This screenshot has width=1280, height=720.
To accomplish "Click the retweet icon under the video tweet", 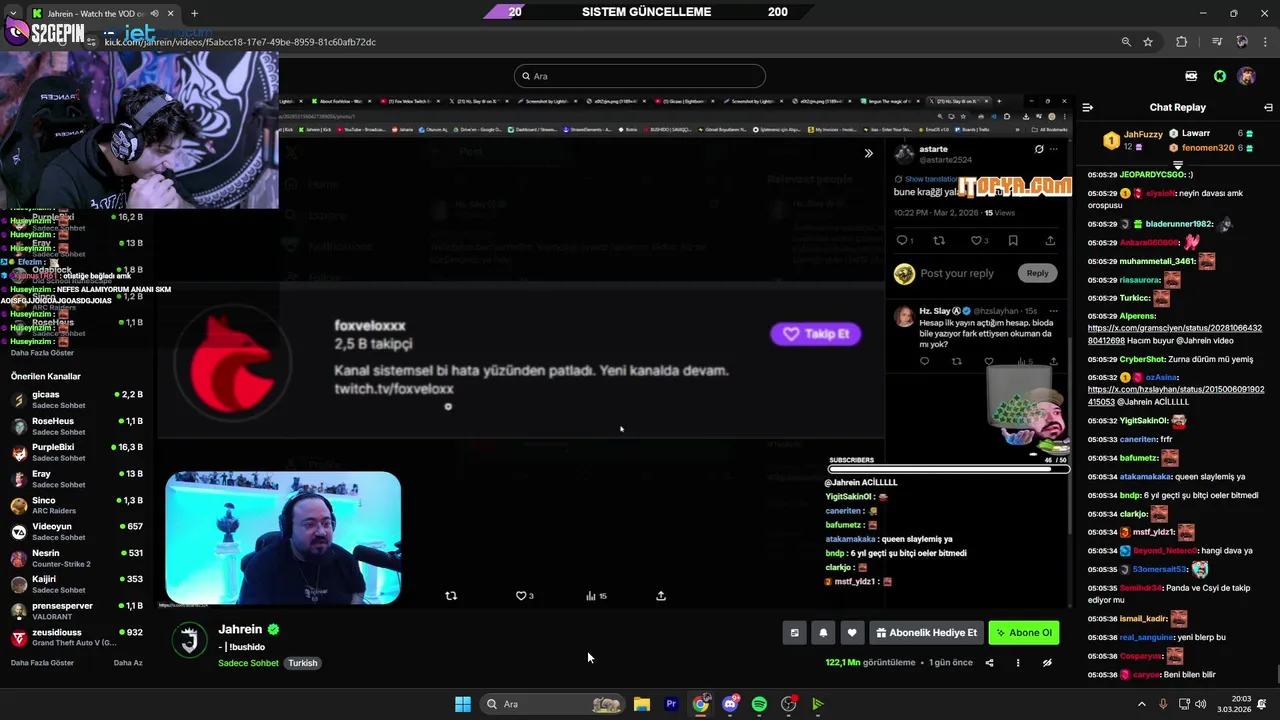I will click(451, 596).
